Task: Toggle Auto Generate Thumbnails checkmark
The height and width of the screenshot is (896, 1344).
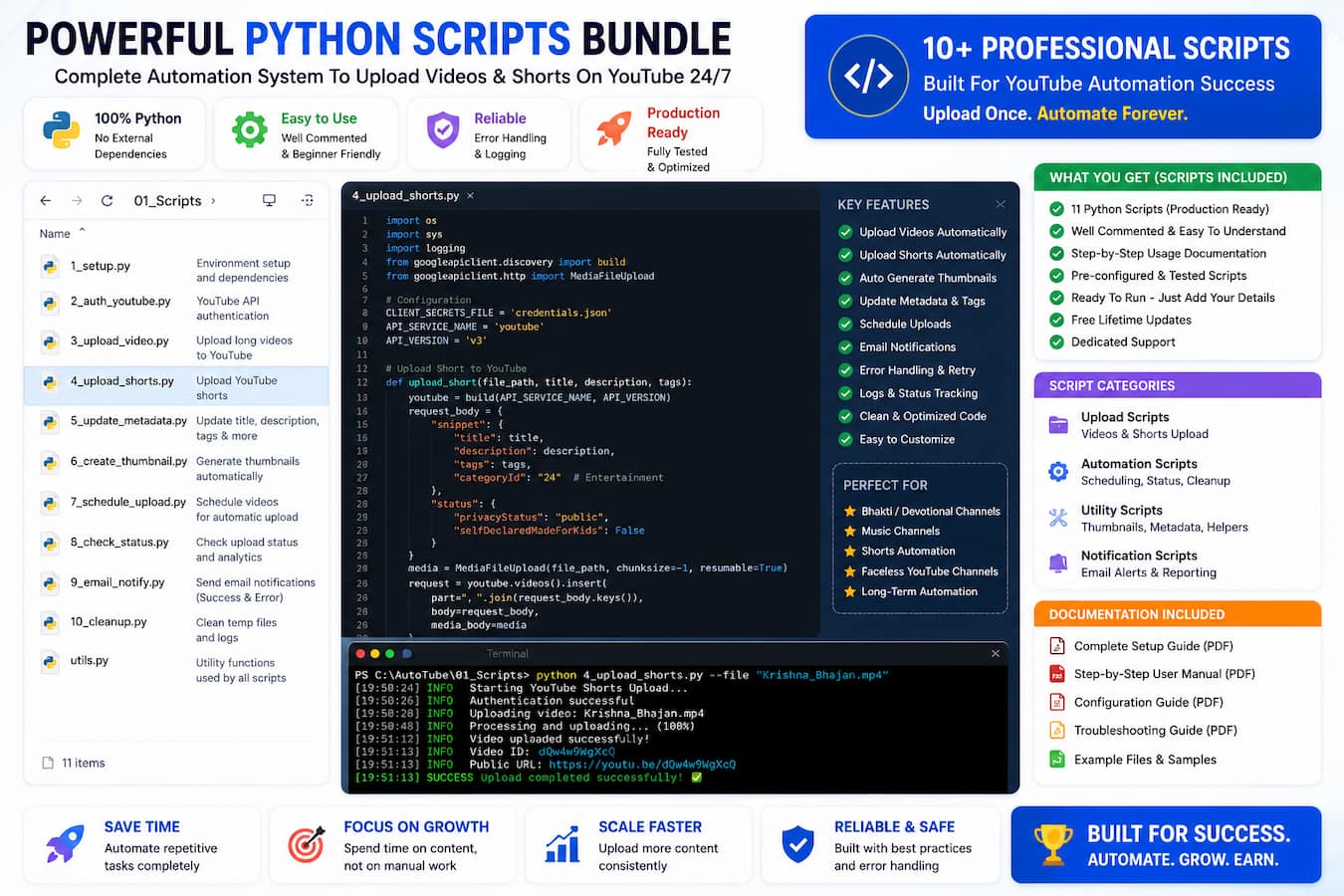Action: (x=845, y=278)
